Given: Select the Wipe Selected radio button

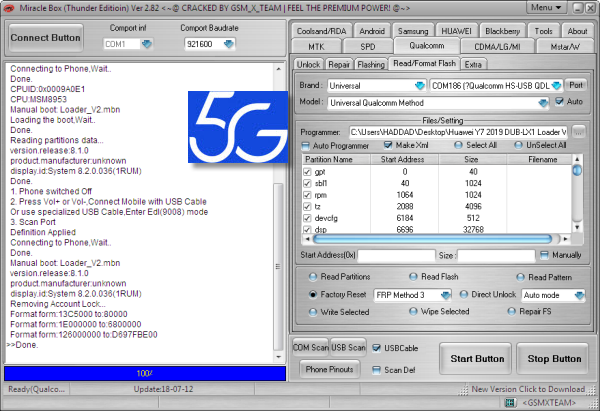Looking at the screenshot, I should click(413, 312).
